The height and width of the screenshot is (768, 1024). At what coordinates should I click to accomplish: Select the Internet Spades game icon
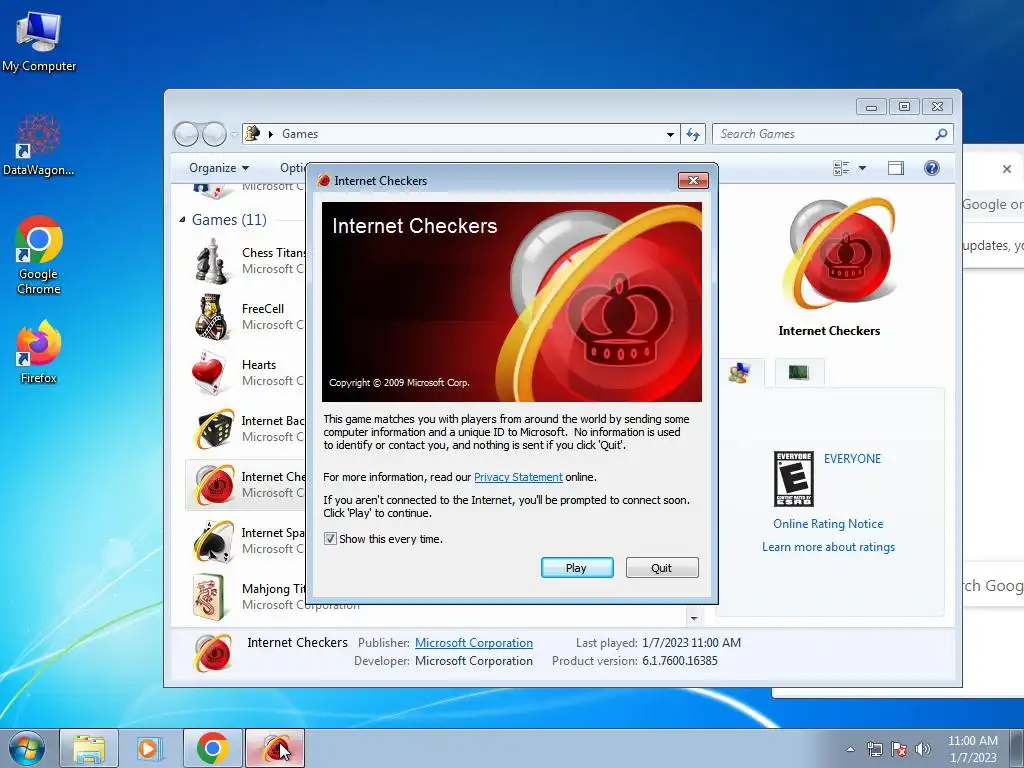[214, 541]
